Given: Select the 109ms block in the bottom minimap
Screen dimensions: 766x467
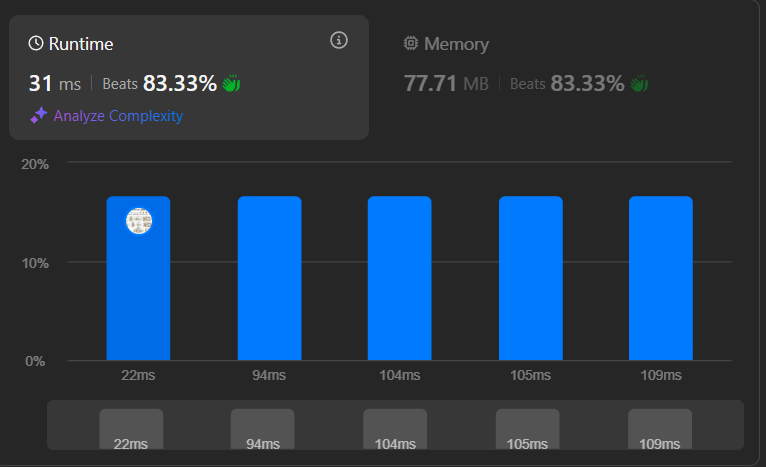Looking at the screenshot, I should [x=659, y=429].
